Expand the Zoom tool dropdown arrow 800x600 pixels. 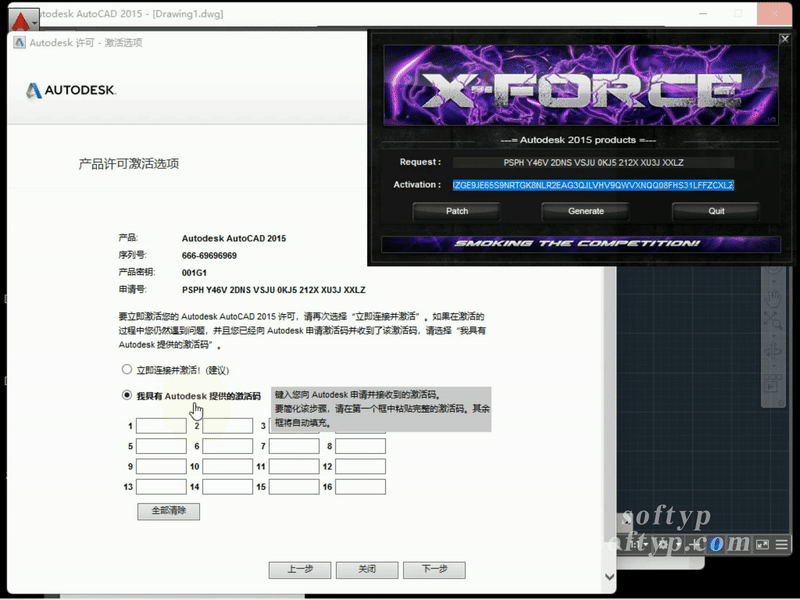coord(773,334)
